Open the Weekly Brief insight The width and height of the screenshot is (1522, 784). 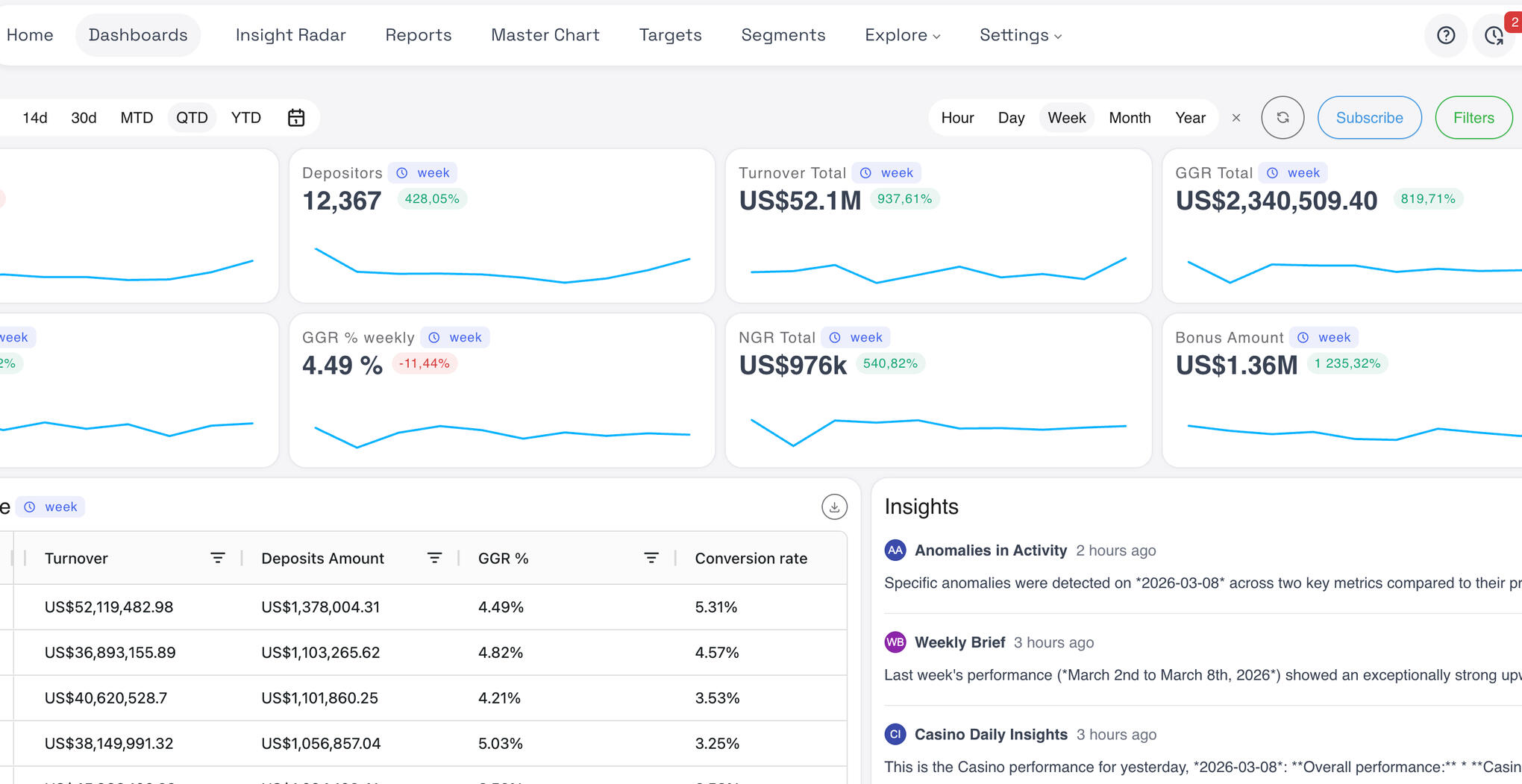pos(959,642)
